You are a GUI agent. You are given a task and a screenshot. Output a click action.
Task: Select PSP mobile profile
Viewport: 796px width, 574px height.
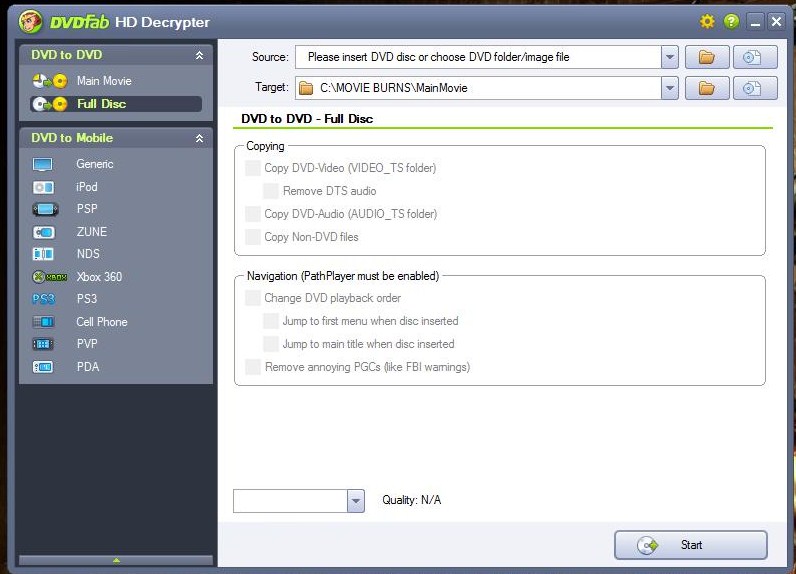[87, 209]
